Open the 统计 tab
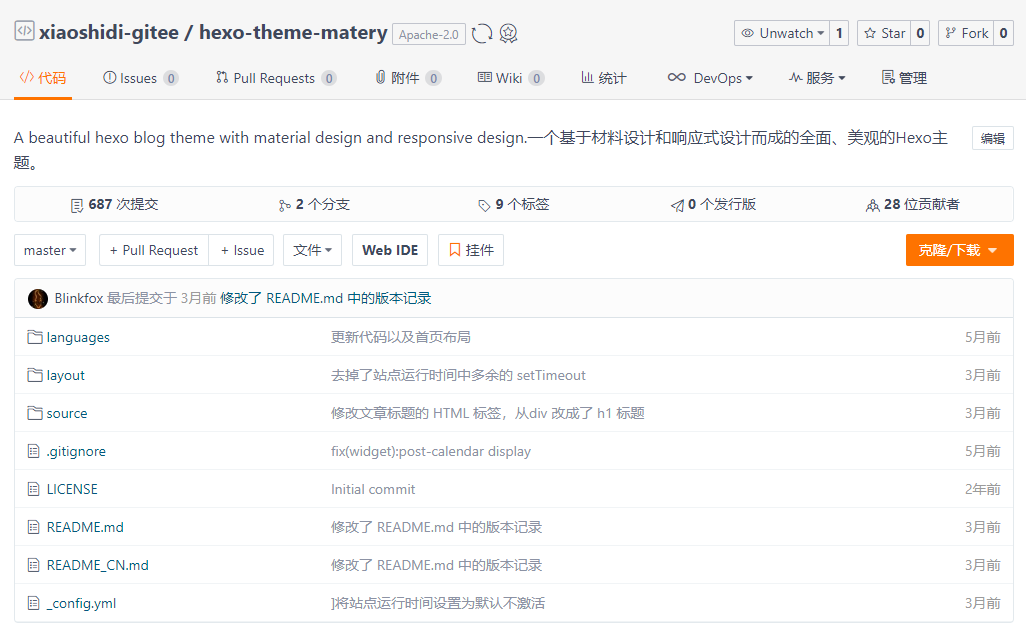 pos(603,78)
